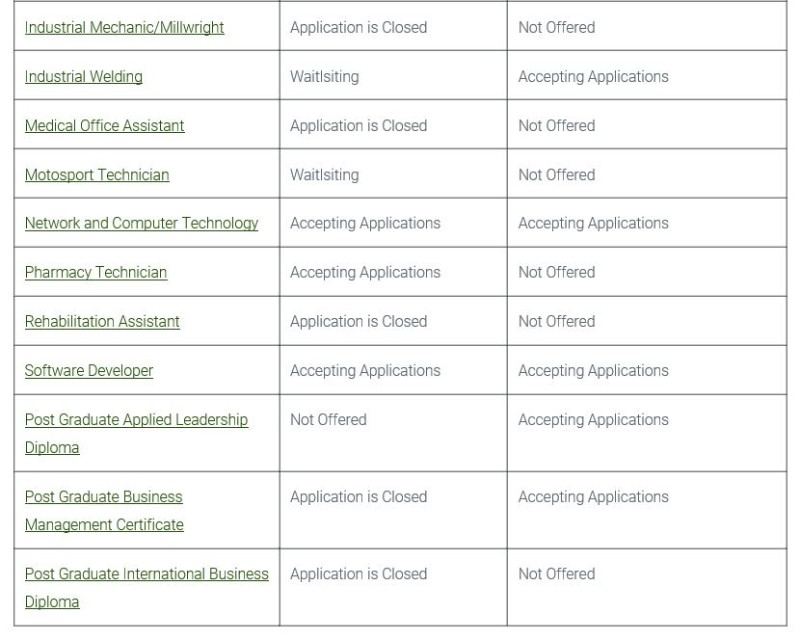Go to Medical Office Assistant program
The width and height of the screenshot is (800, 640).
(105, 126)
